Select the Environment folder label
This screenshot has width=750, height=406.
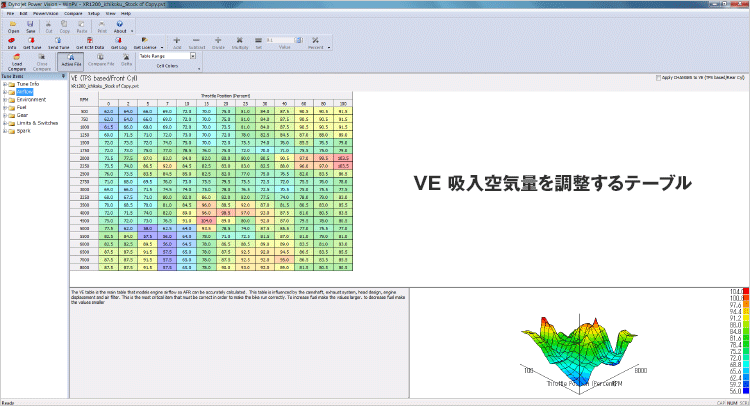pyautogui.click(x=31, y=100)
